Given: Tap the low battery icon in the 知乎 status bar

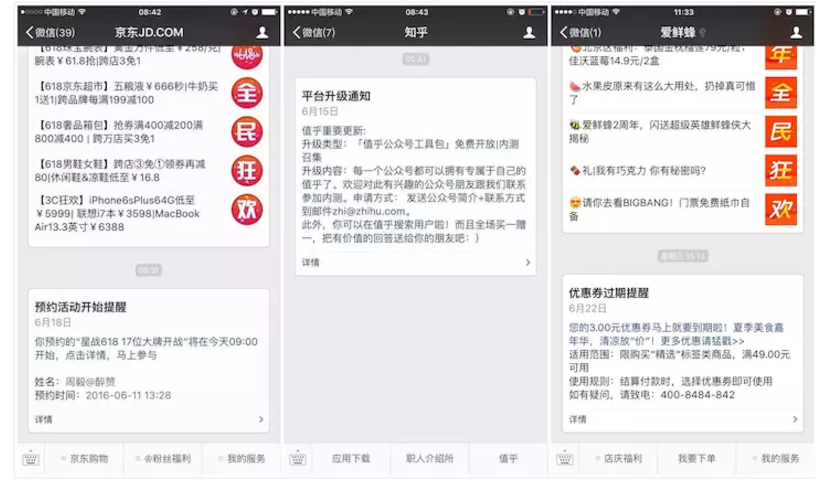Looking at the screenshot, I should point(536,11).
